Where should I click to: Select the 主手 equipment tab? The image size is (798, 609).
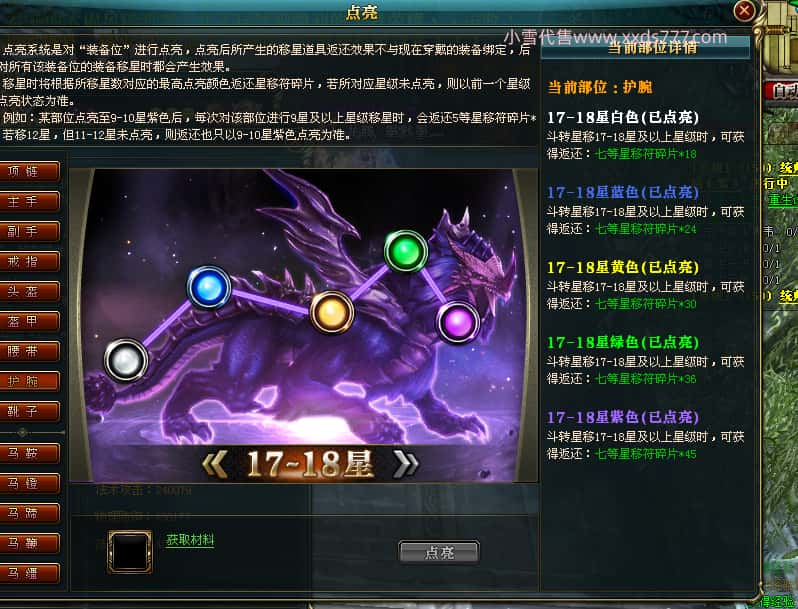pos(29,201)
